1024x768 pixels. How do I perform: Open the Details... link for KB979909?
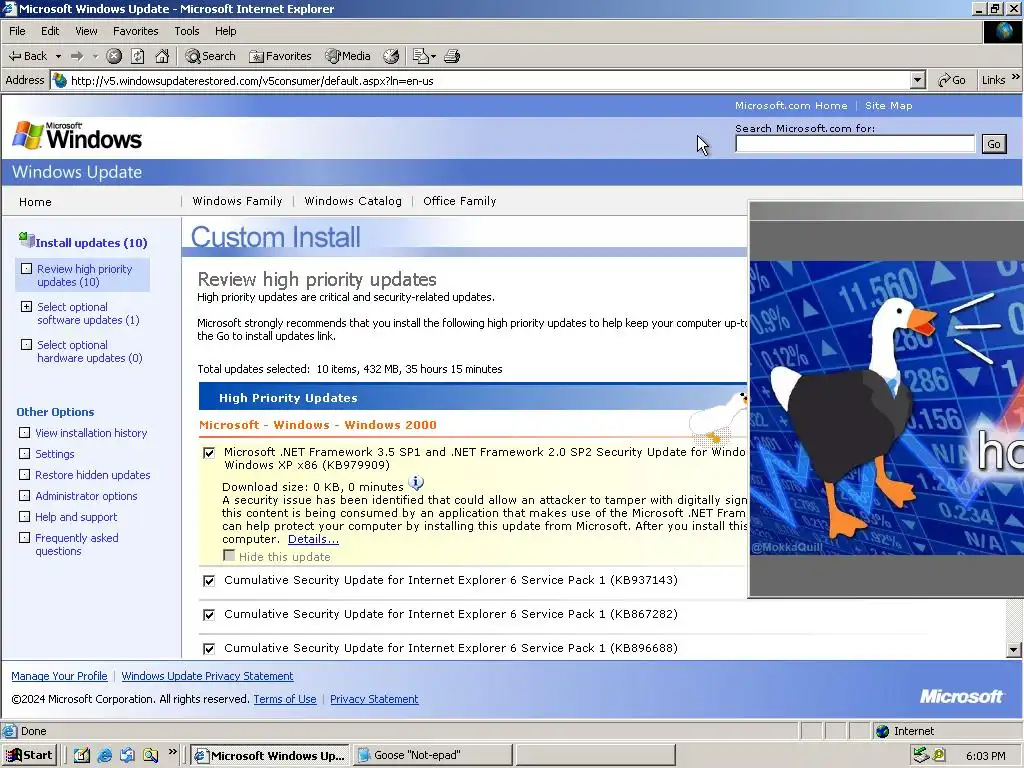click(313, 539)
